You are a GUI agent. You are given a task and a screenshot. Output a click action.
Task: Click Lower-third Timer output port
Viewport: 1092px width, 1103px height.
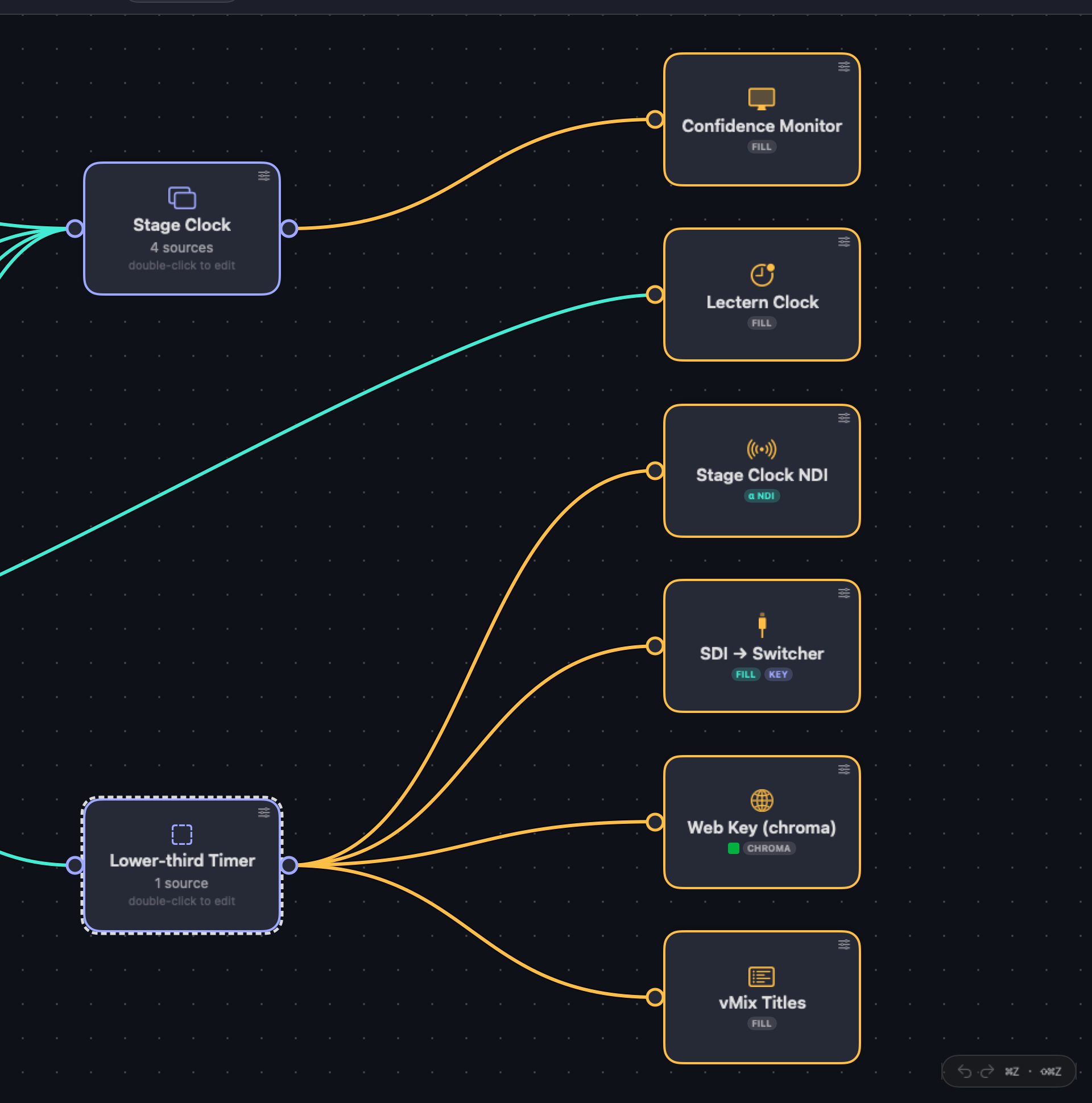(289, 865)
